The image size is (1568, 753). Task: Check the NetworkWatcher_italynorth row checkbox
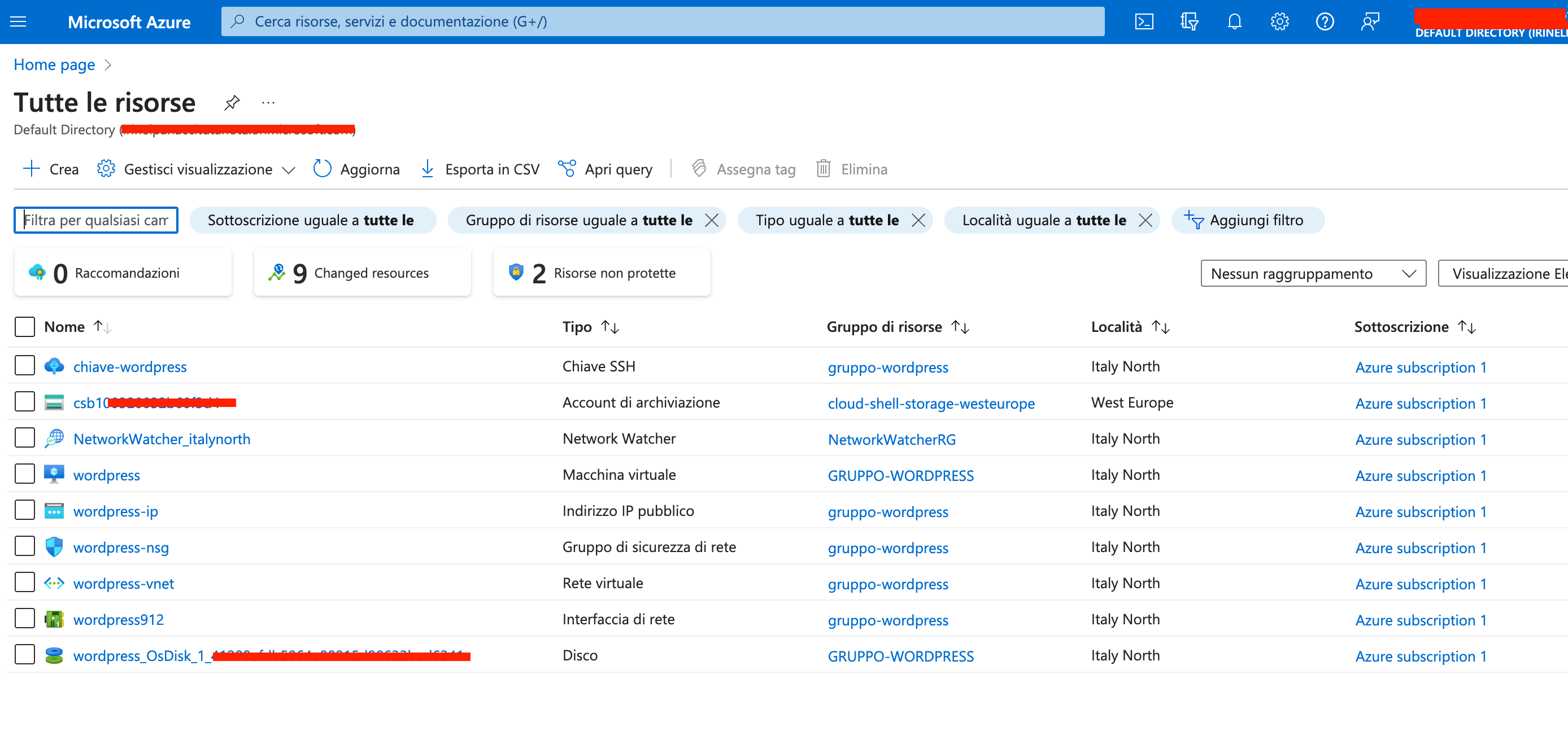click(x=25, y=439)
